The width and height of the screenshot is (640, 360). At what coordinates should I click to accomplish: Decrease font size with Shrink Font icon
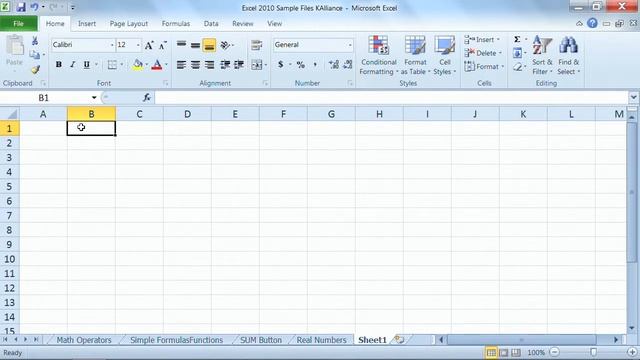point(162,45)
